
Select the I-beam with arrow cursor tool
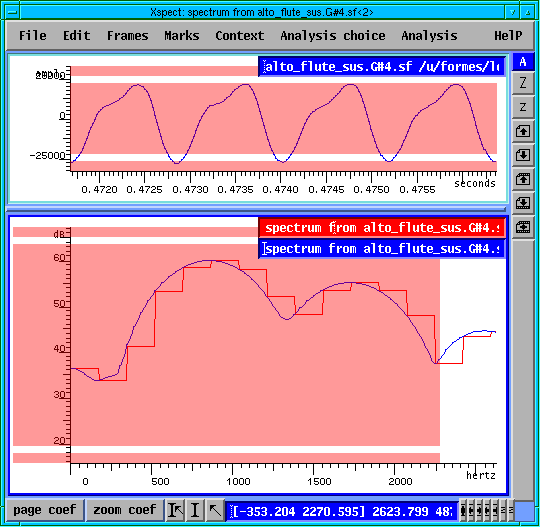point(175,510)
